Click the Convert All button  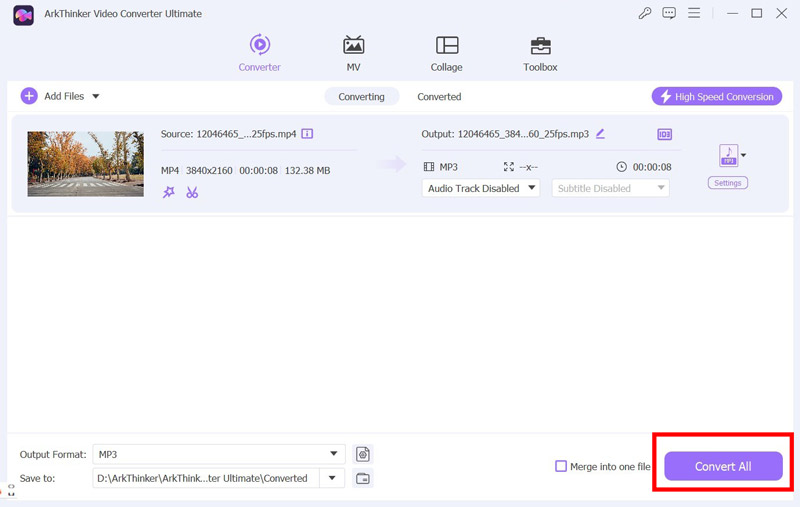[x=723, y=466]
